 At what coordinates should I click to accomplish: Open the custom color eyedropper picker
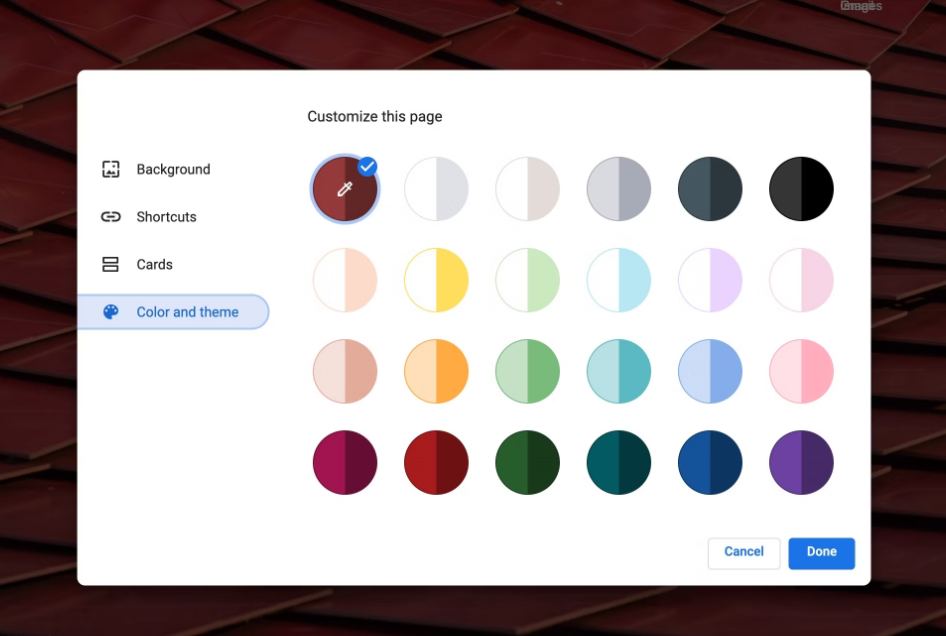pyautogui.click(x=345, y=188)
